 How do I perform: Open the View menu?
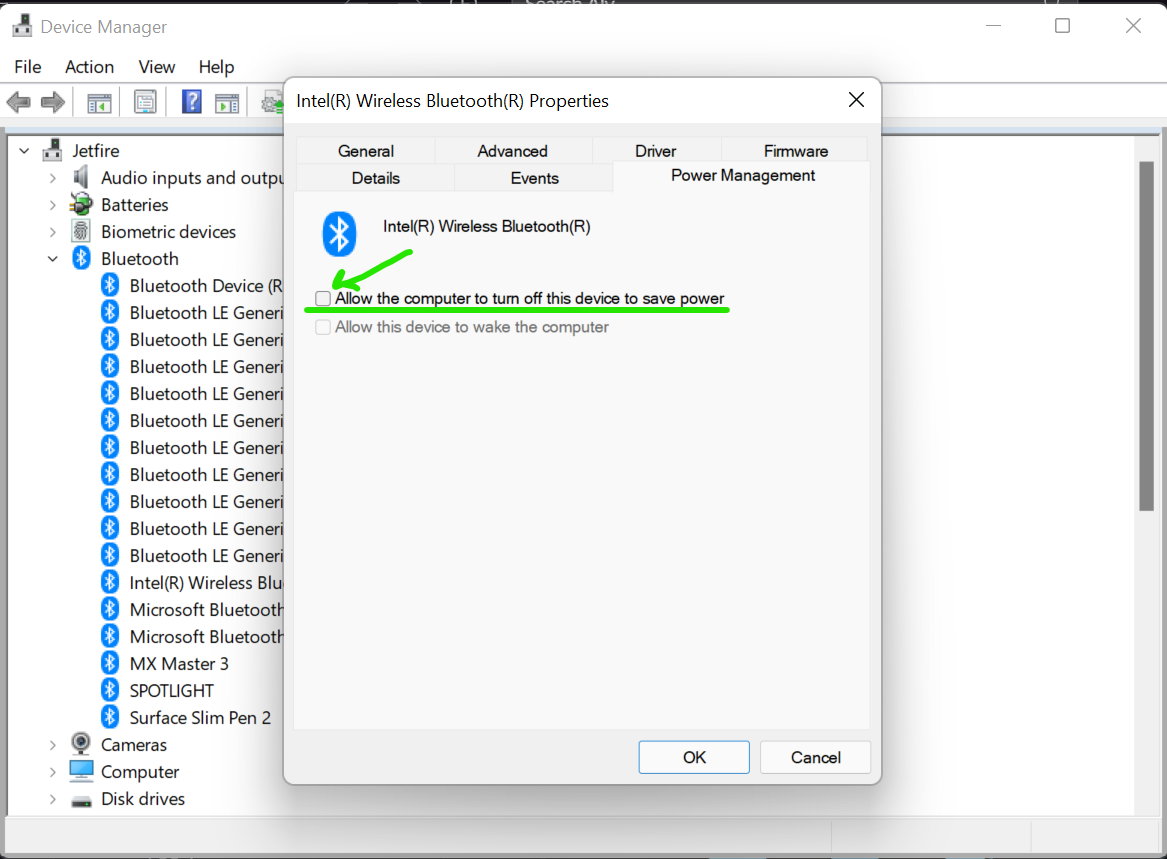point(156,67)
